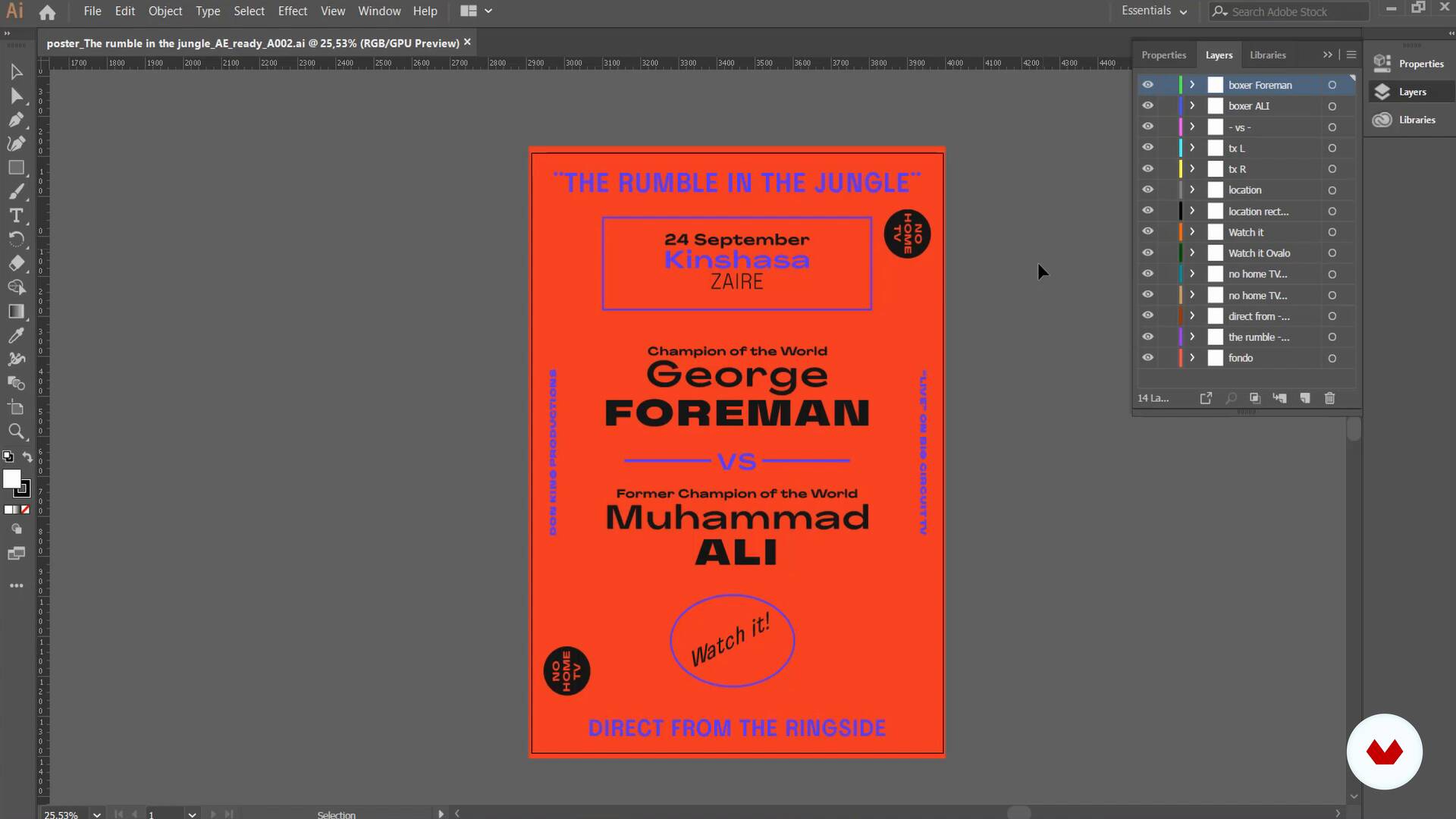Expand the boxer ALI layer
This screenshot has width=1456, height=819.
tap(1192, 106)
